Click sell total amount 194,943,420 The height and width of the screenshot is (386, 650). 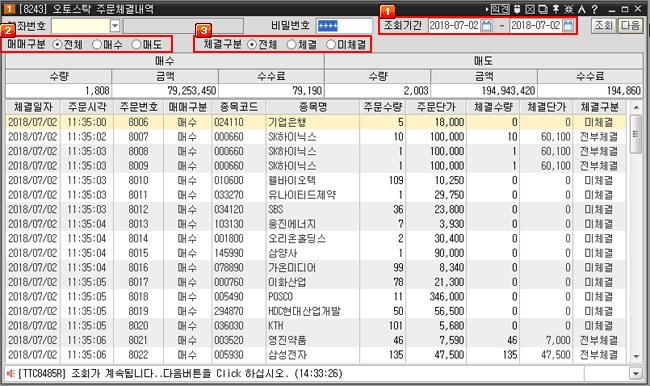click(x=508, y=90)
